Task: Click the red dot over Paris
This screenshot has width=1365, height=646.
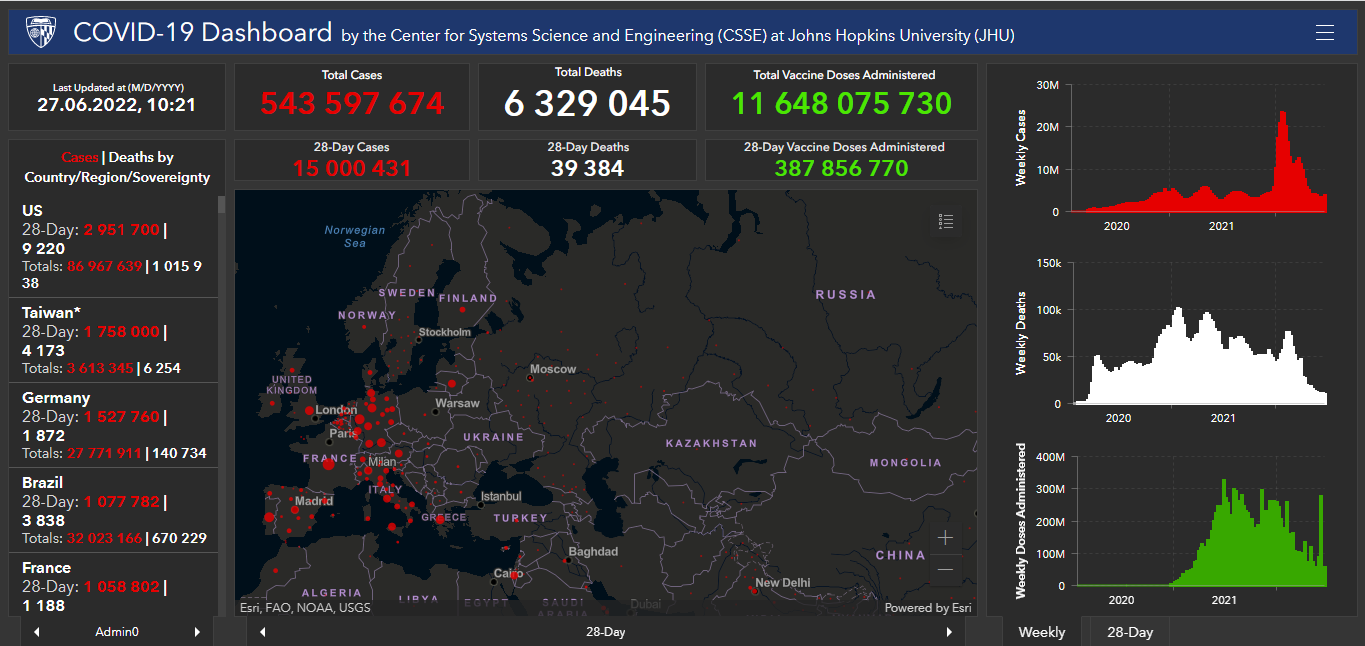Action: (359, 420)
